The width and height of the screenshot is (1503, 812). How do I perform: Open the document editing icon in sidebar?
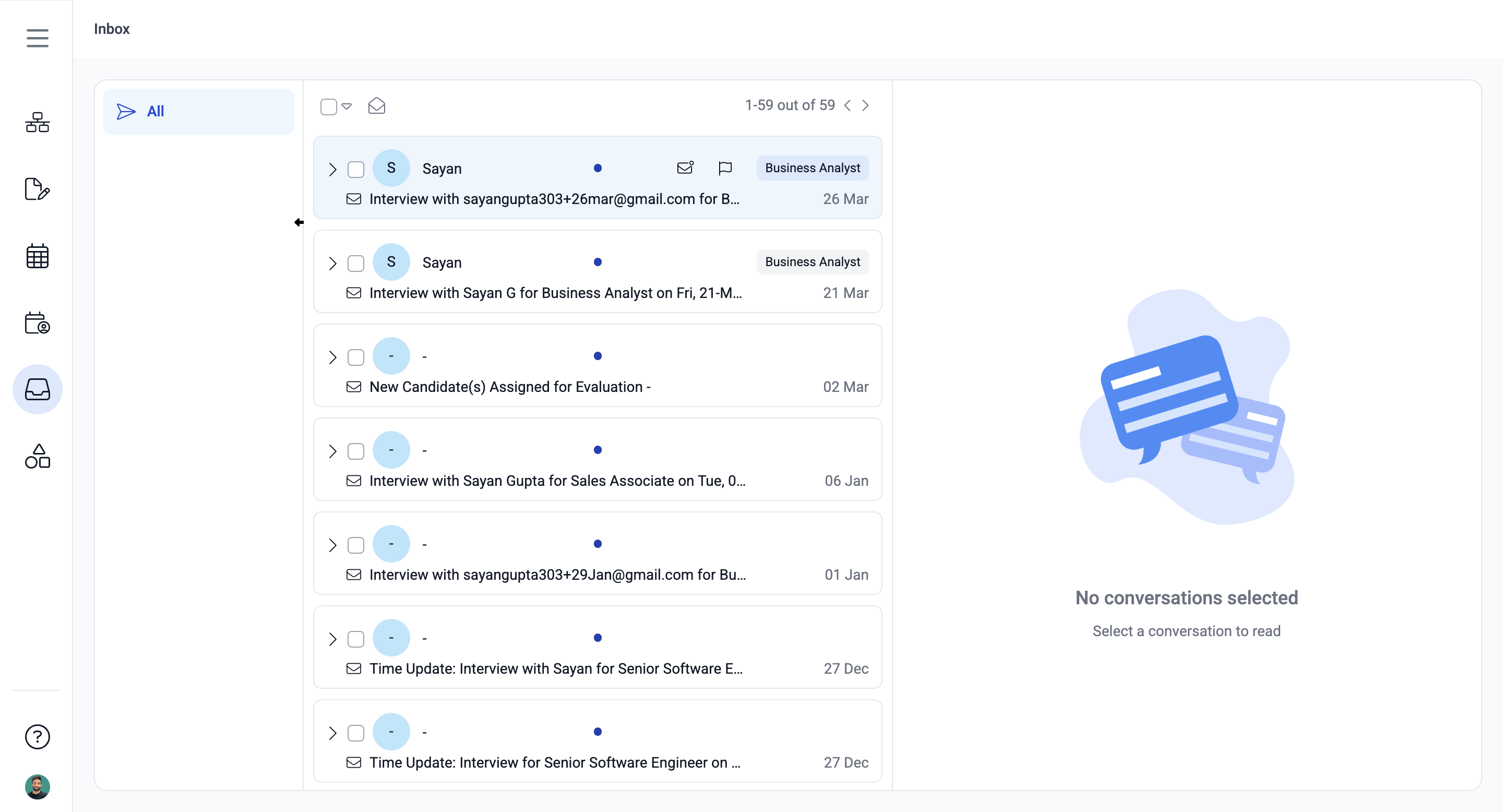click(37, 189)
